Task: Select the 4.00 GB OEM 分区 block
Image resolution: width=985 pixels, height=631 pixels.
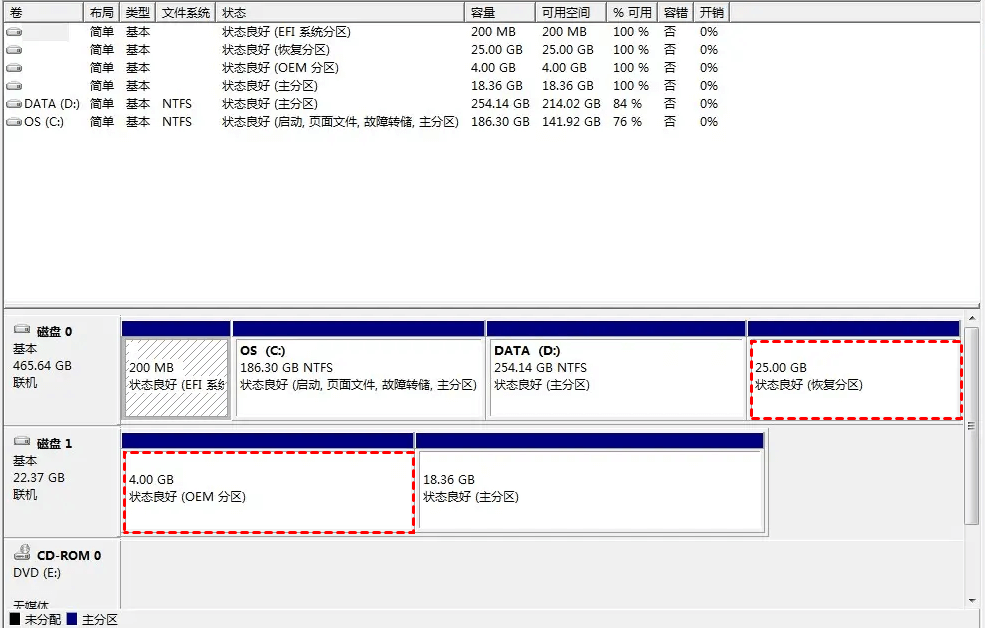Action: click(267, 490)
